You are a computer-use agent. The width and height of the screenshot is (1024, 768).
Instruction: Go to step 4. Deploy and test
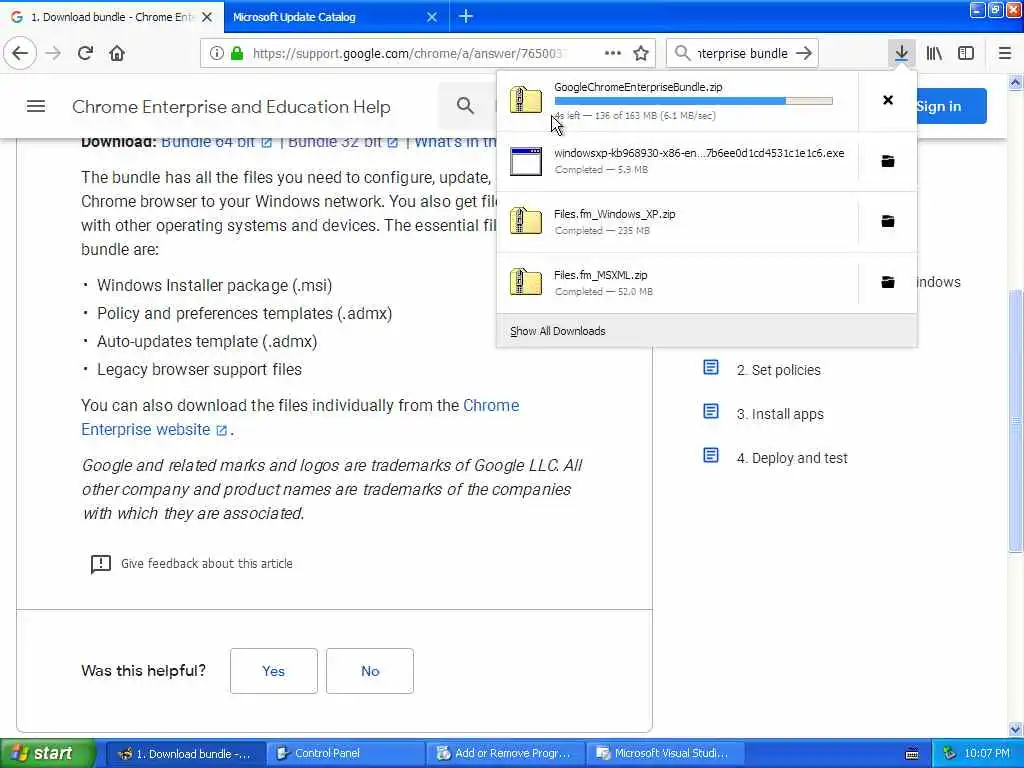(792, 458)
